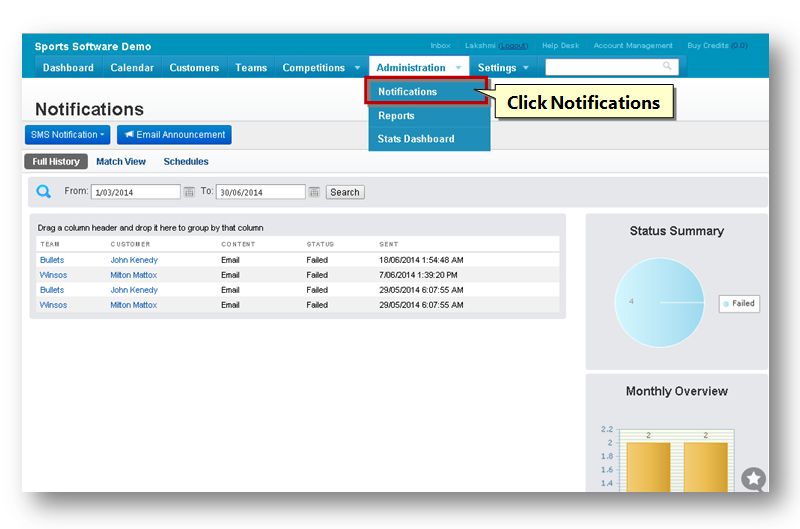Image resolution: width=800 pixels, height=529 pixels.
Task: Click the Failed legend marker in Status Summary
Action: [x=726, y=304]
